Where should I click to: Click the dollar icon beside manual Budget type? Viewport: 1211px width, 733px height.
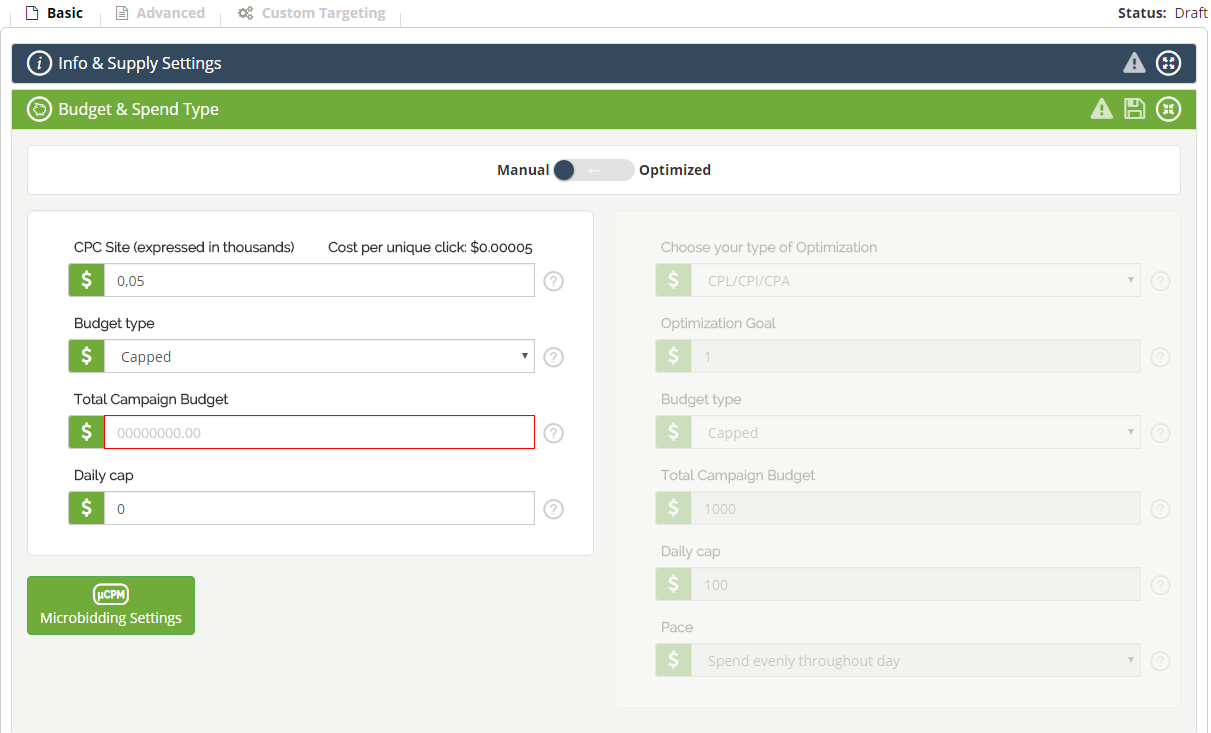tap(86, 357)
